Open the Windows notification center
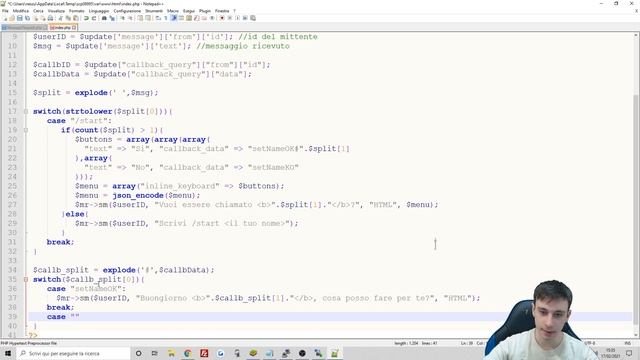 tap(629, 353)
